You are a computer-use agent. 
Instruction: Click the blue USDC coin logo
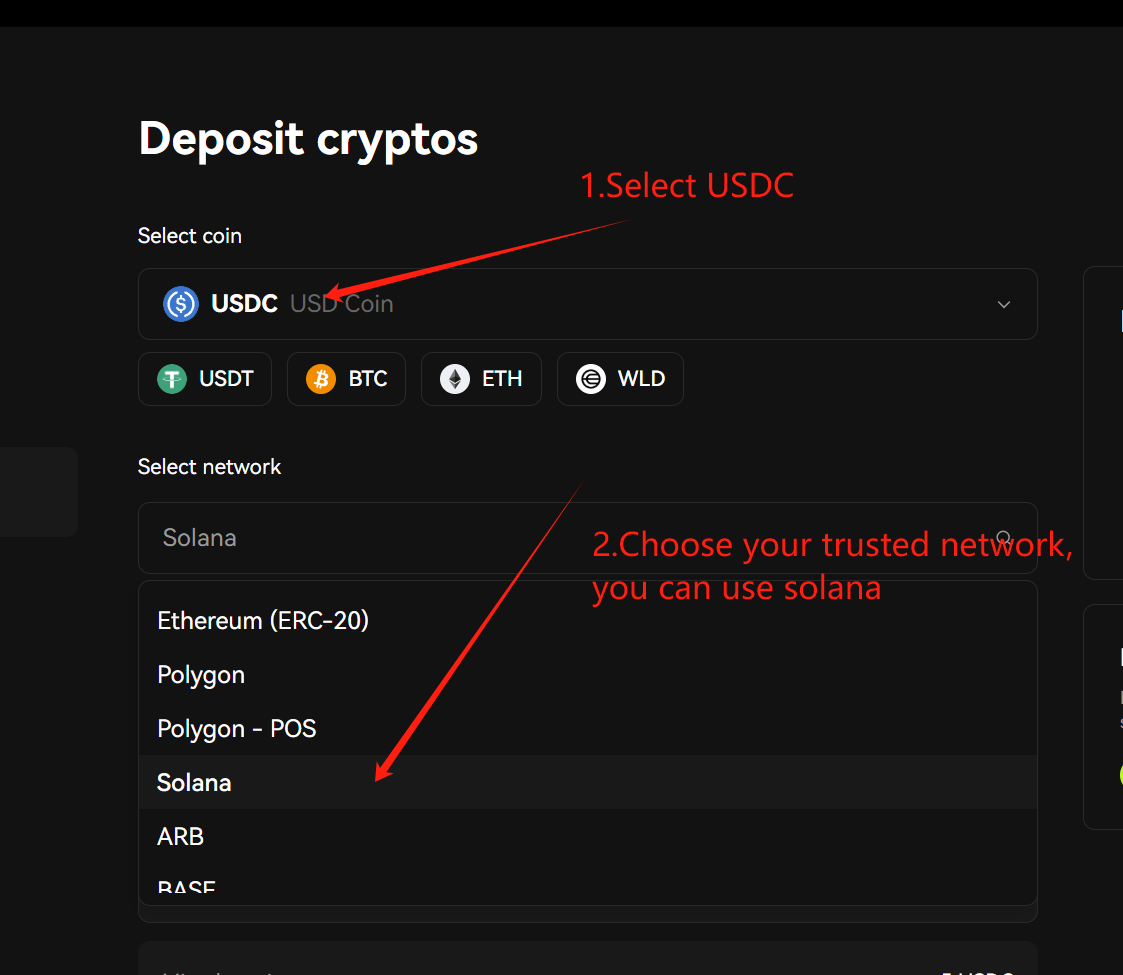181,304
